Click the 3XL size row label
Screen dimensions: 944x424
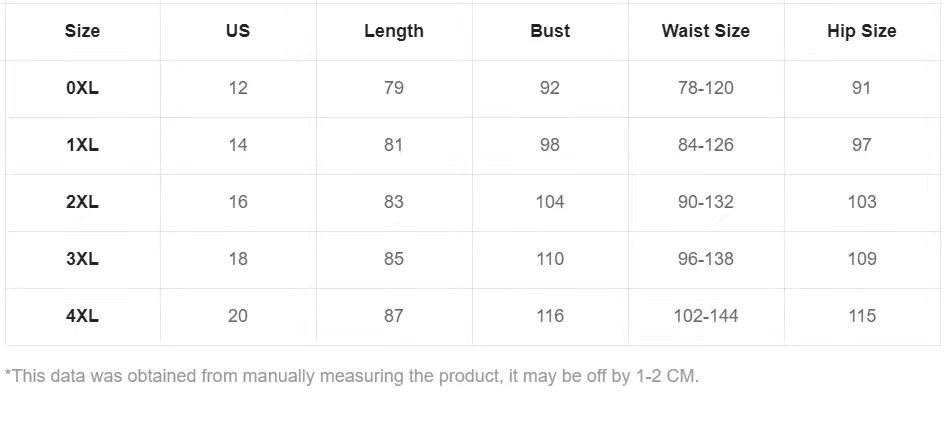tap(82, 259)
